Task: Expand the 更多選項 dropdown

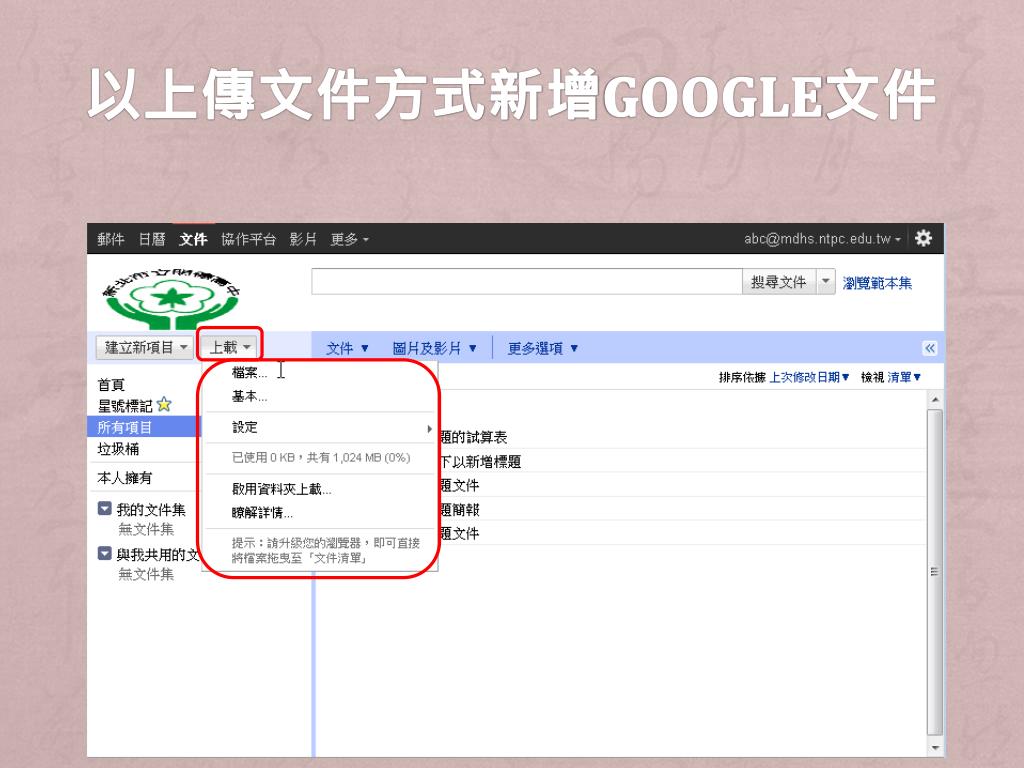Action: (543, 349)
